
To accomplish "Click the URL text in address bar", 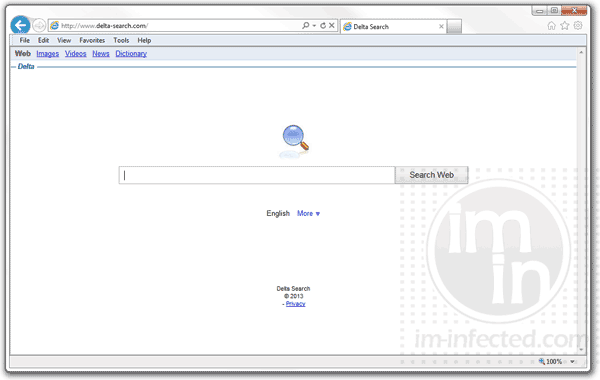I will click(x=104, y=26).
